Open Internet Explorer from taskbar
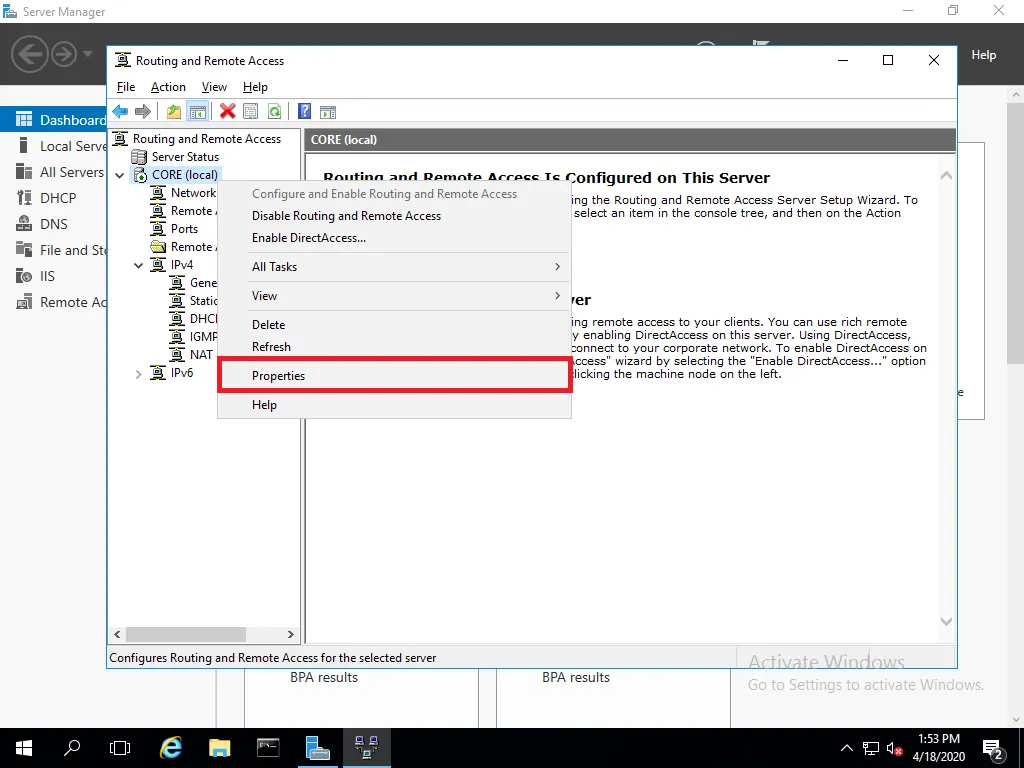 [x=170, y=748]
